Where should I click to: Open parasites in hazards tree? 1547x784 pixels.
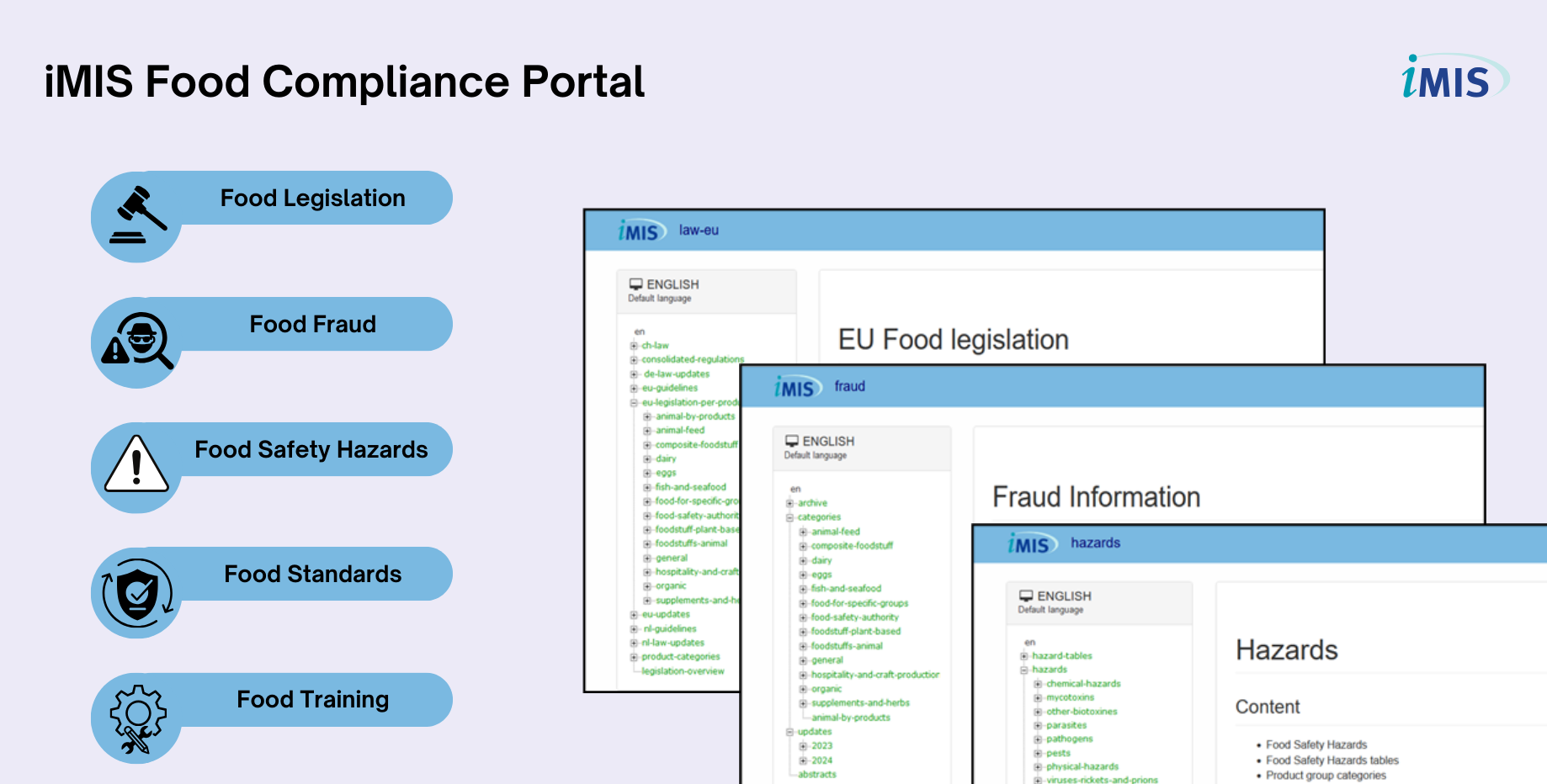1066,725
